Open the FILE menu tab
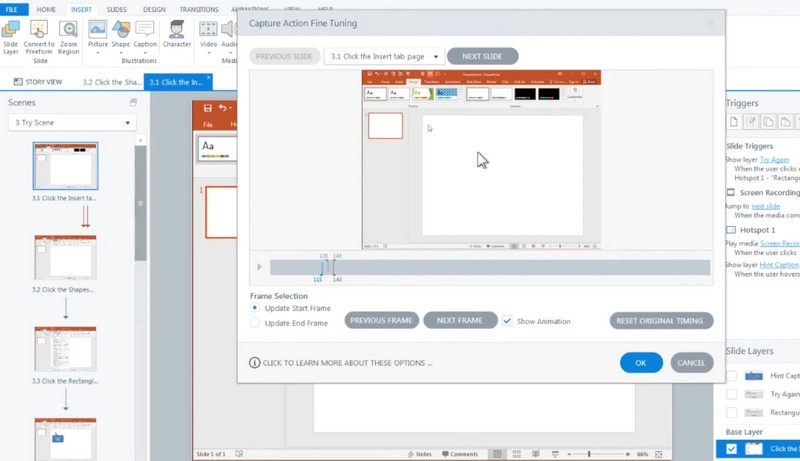 pyautogui.click(x=12, y=9)
